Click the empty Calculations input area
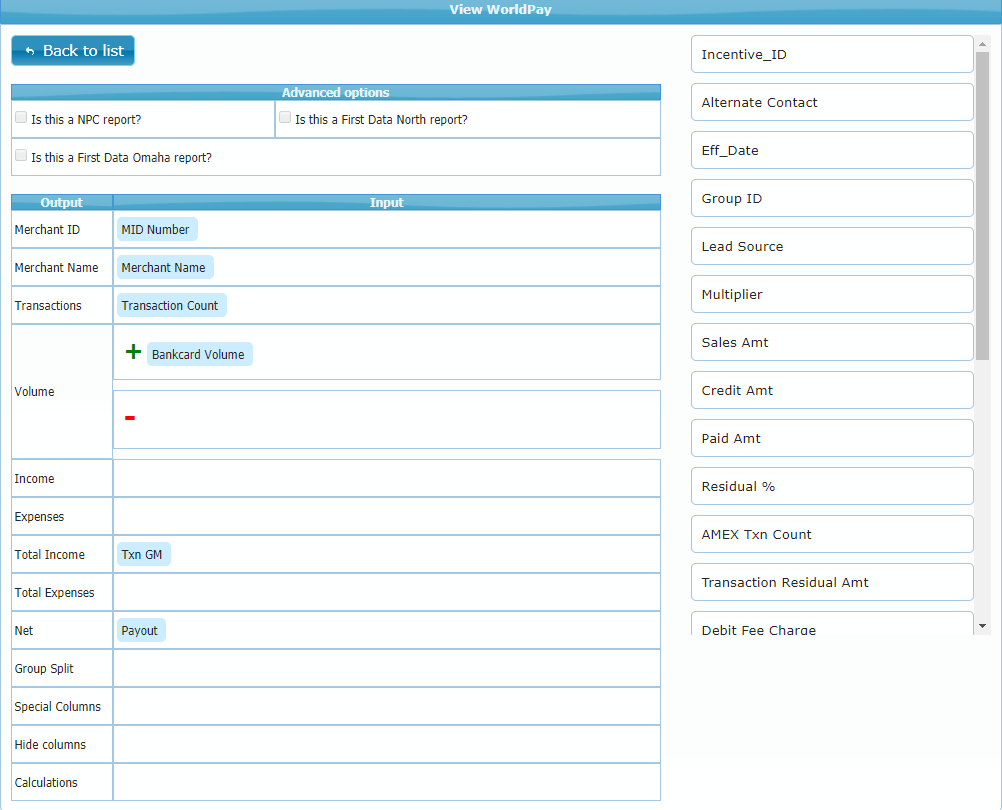 (x=386, y=783)
